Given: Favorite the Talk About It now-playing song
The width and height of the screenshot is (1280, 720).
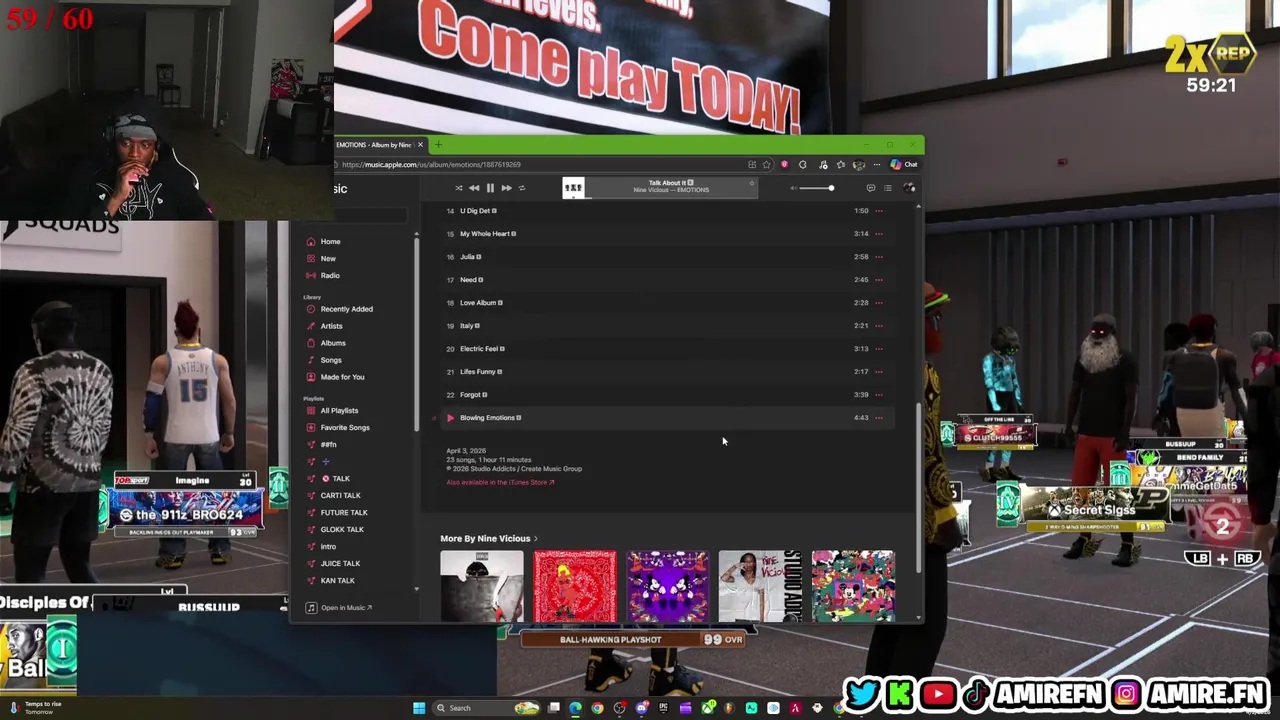Looking at the screenshot, I should (752, 183).
